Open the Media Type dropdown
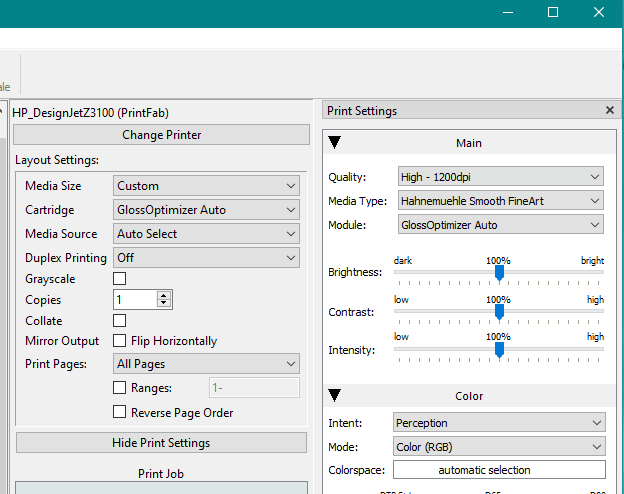 pos(501,201)
